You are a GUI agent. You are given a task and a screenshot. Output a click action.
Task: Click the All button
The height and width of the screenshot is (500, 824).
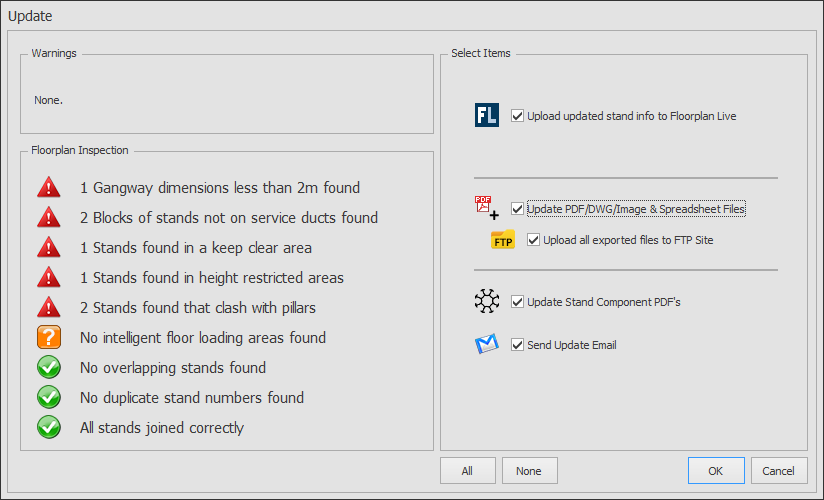[x=468, y=471]
